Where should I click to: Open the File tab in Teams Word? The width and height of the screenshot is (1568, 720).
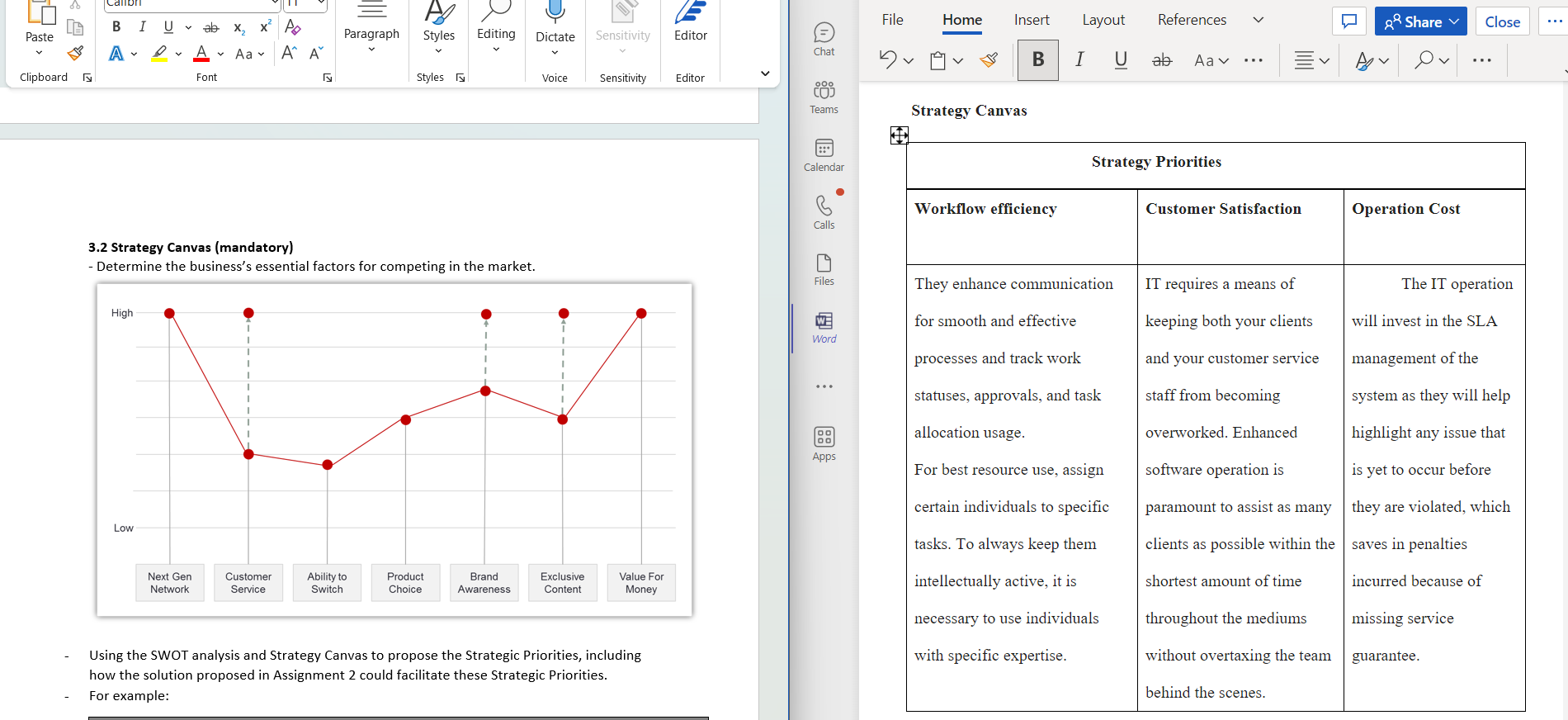tap(892, 20)
